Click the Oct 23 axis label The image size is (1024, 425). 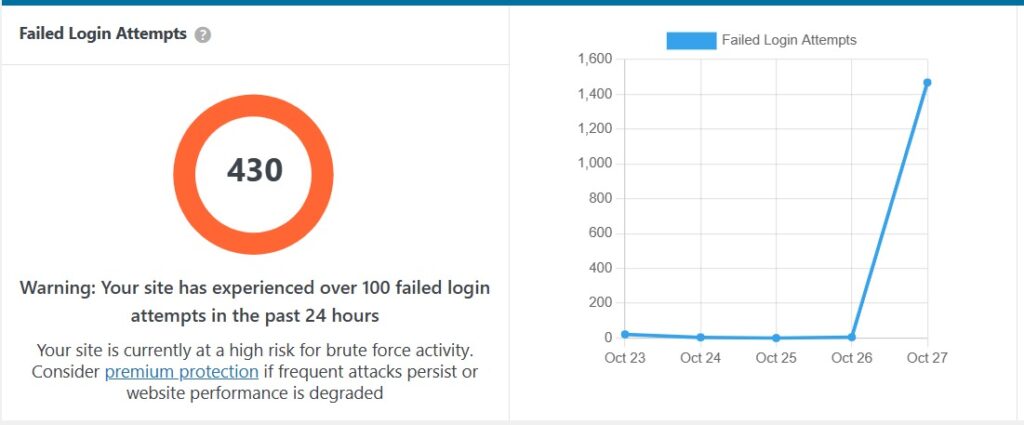625,358
